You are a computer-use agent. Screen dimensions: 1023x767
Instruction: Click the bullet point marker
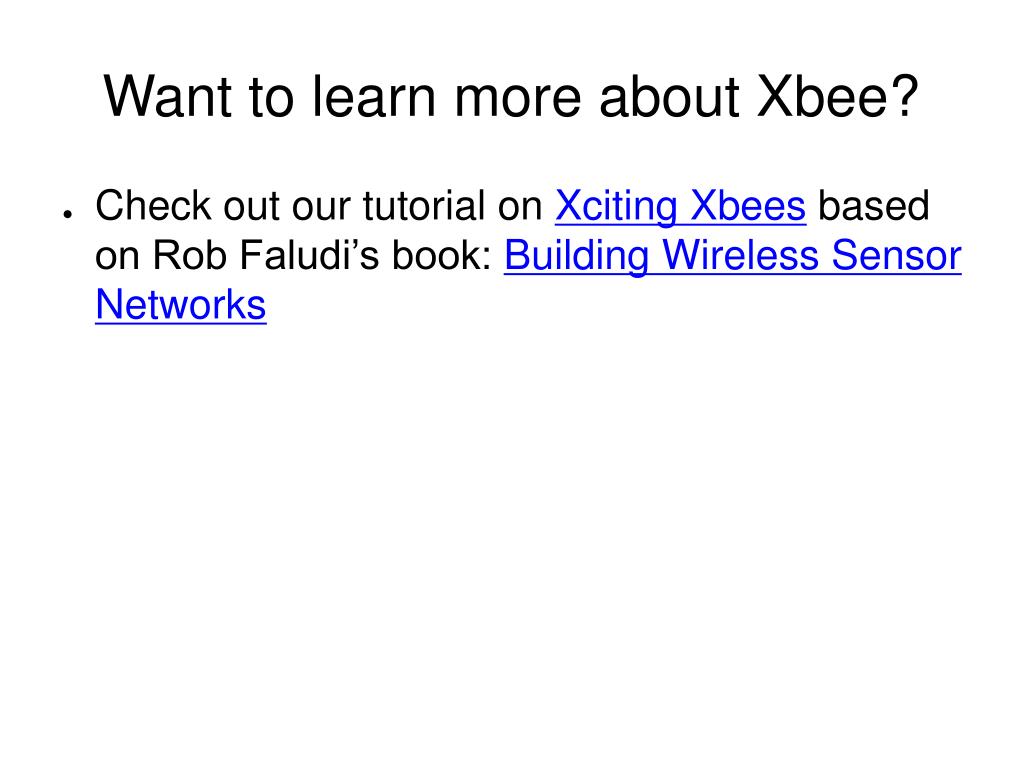pos(67,213)
